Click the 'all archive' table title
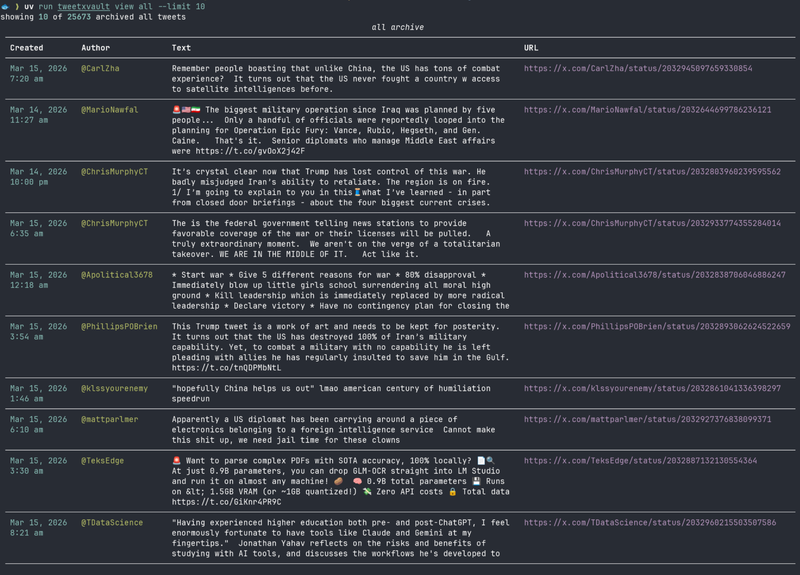 [397, 27]
